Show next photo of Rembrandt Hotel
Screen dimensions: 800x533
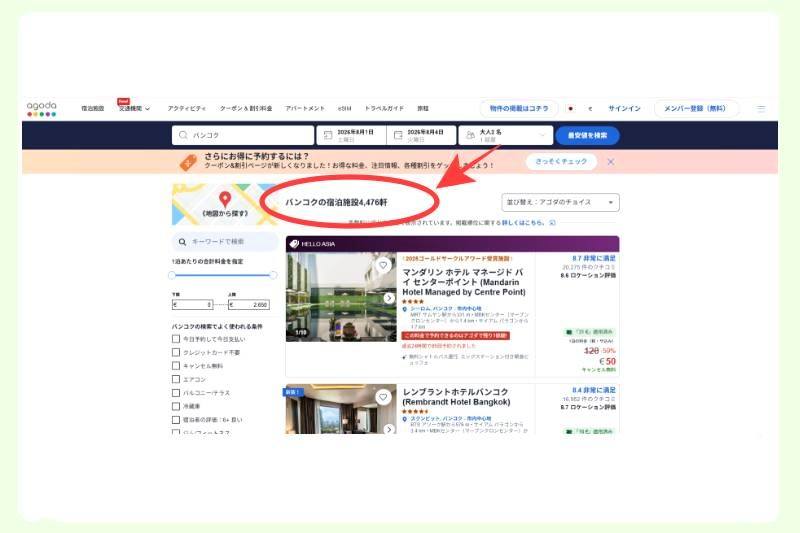pyautogui.click(x=389, y=429)
